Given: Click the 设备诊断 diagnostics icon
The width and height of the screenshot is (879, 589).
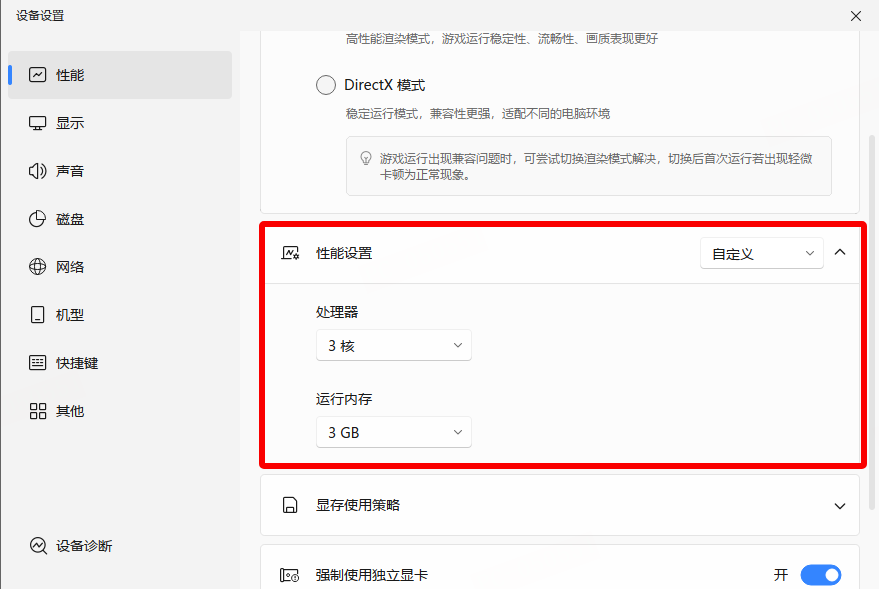Looking at the screenshot, I should (x=38, y=546).
